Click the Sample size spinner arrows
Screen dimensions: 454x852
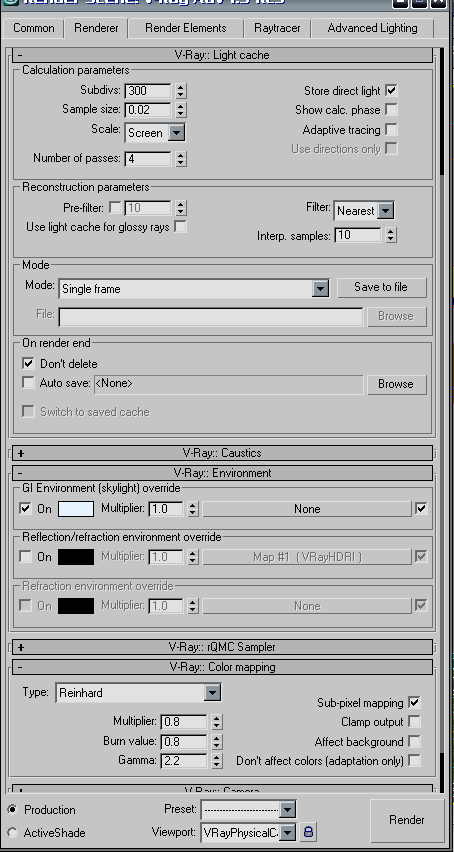[181, 110]
